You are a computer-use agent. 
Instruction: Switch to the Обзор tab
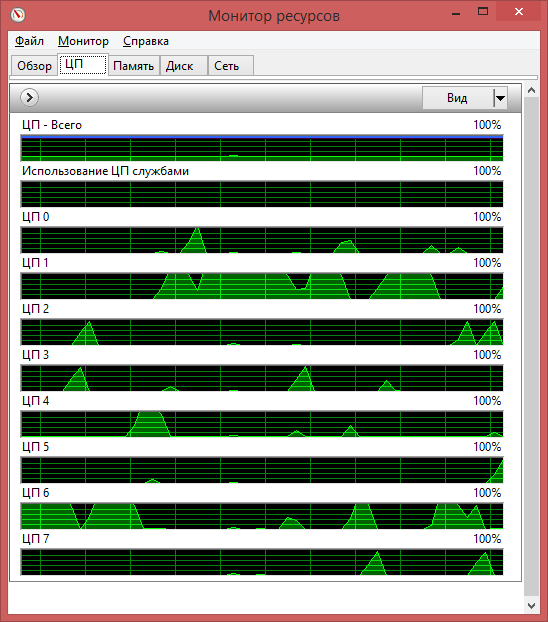coord(35,65)
